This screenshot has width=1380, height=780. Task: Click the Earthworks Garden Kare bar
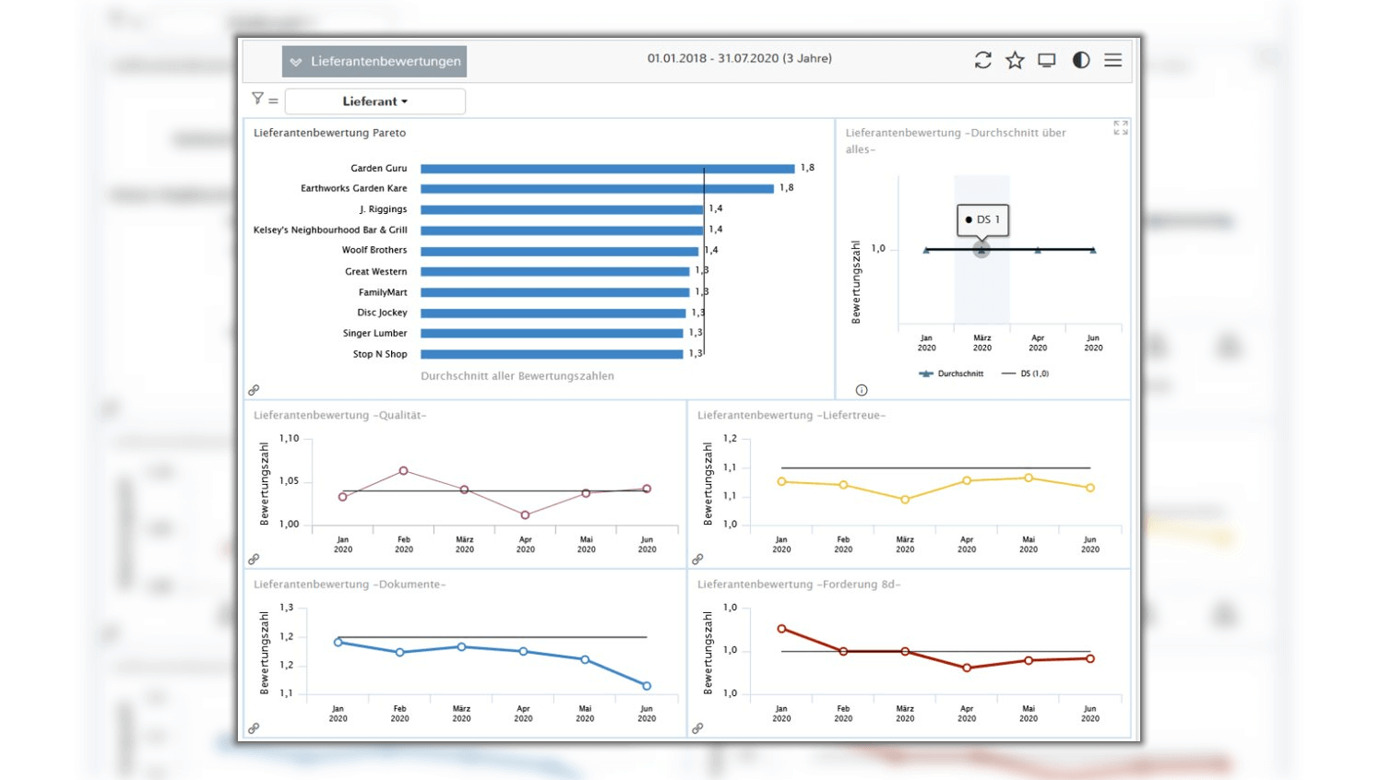click(597, 188)
